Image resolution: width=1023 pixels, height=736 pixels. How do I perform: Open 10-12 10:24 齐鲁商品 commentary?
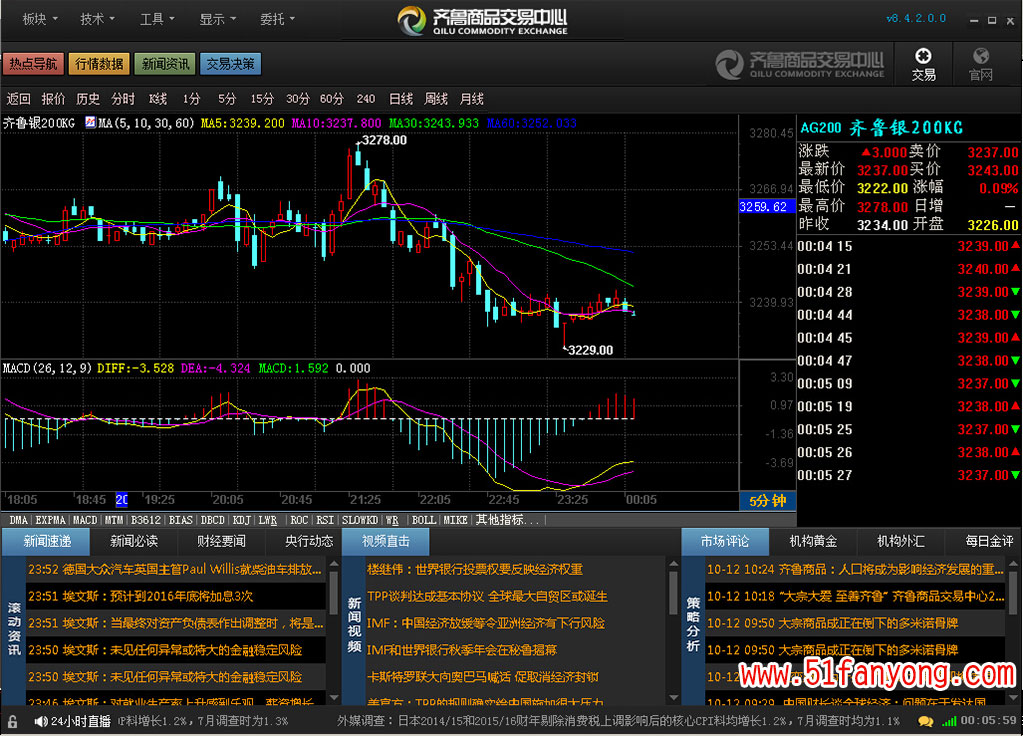pyautogui.click(x=855, y=570)
